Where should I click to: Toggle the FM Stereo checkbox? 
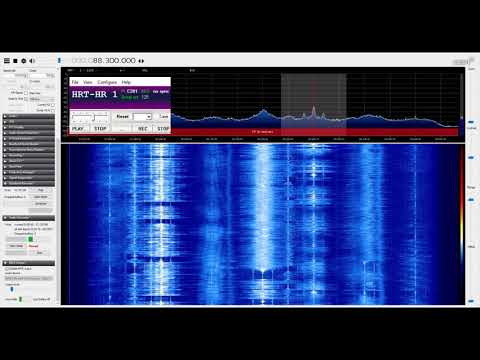pyautogui.click(x=26, y=93)
